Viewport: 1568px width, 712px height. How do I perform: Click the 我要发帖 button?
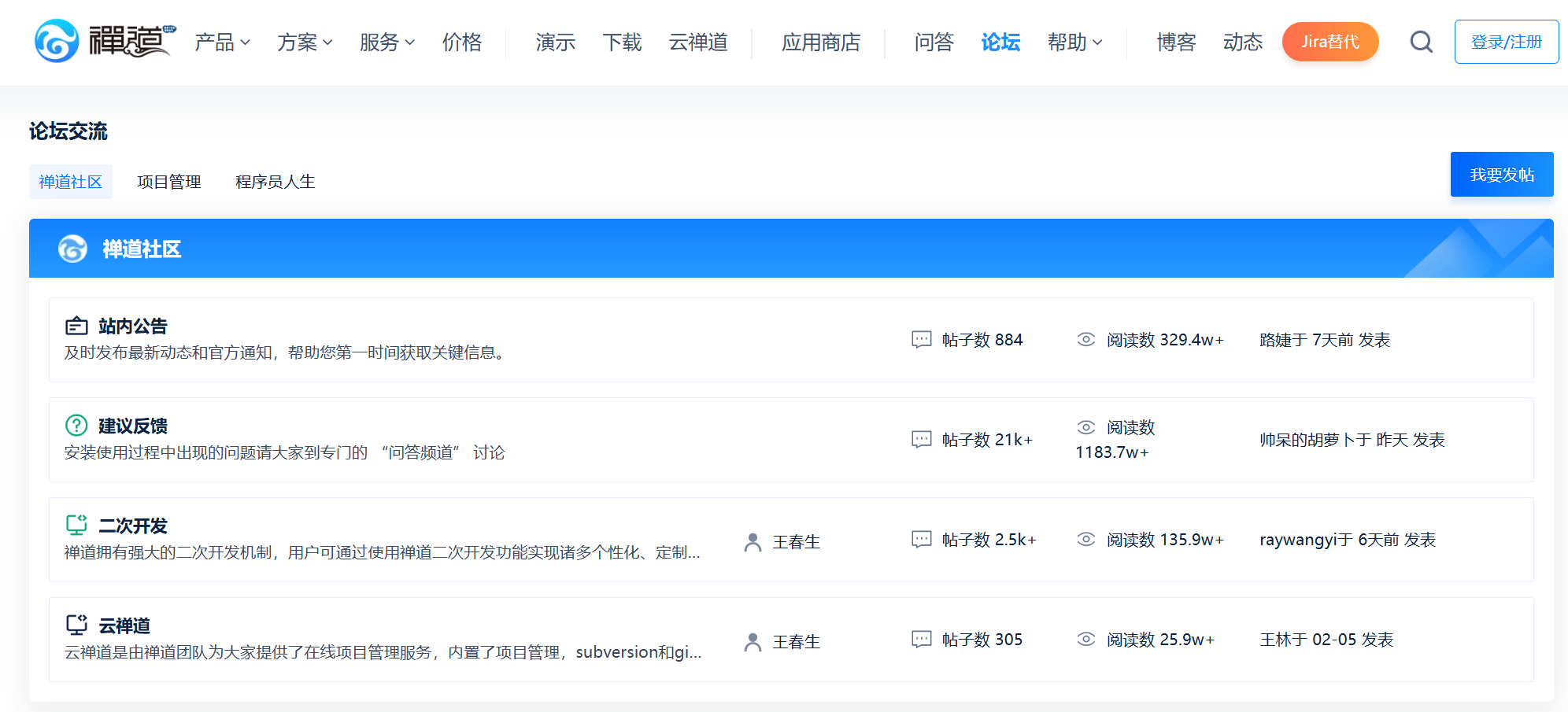pos(1501,175)
